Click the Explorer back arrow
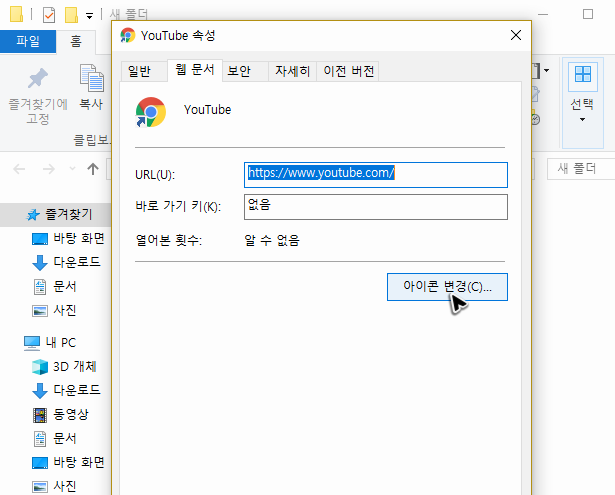Image resolution: width=615 pixels, height=495 pixels. (19, 169)
